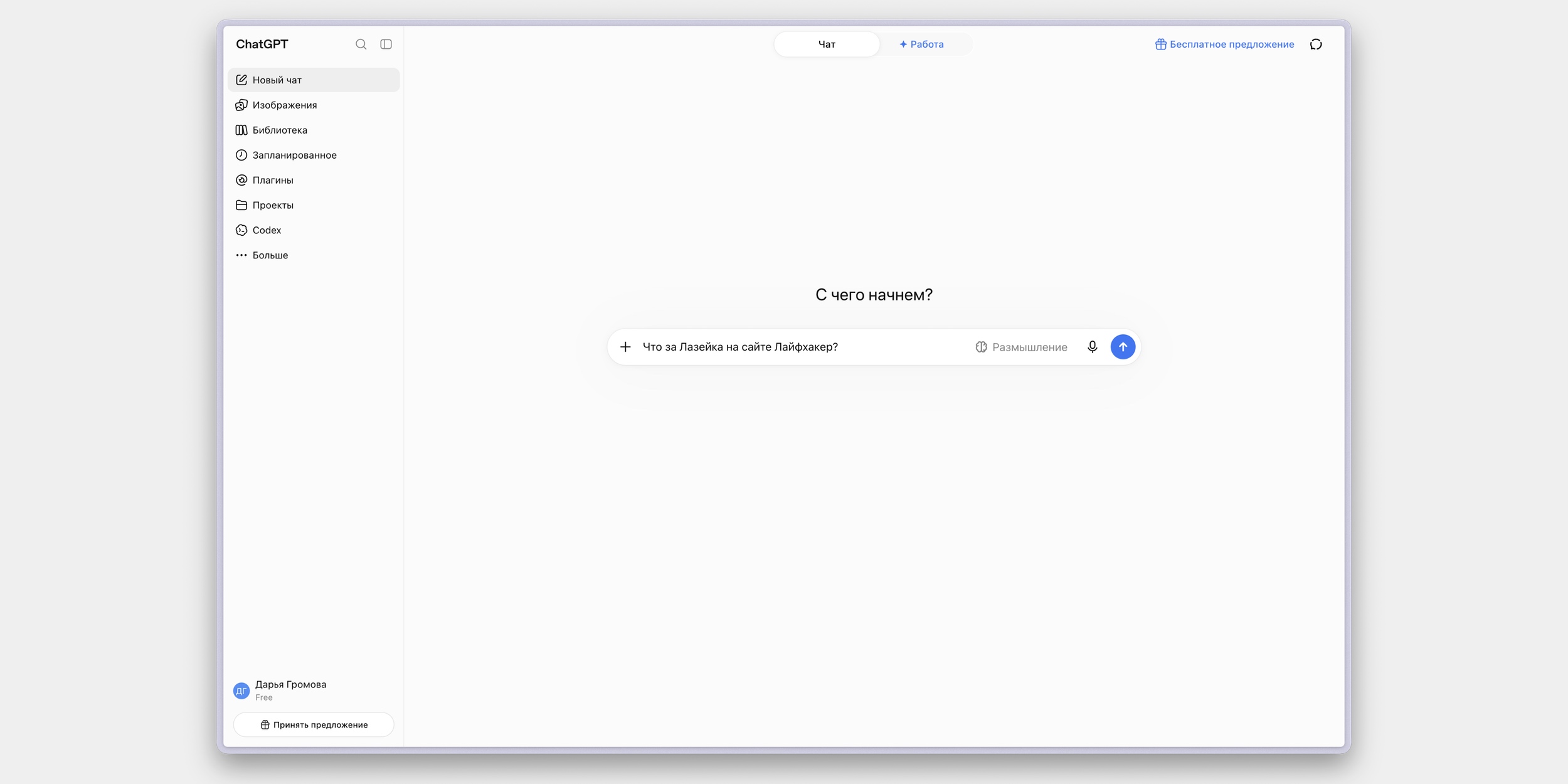Screen dimensions: 1568x784
Task: Open Изображения in the sidebar
Action: [x=314, y=105]
